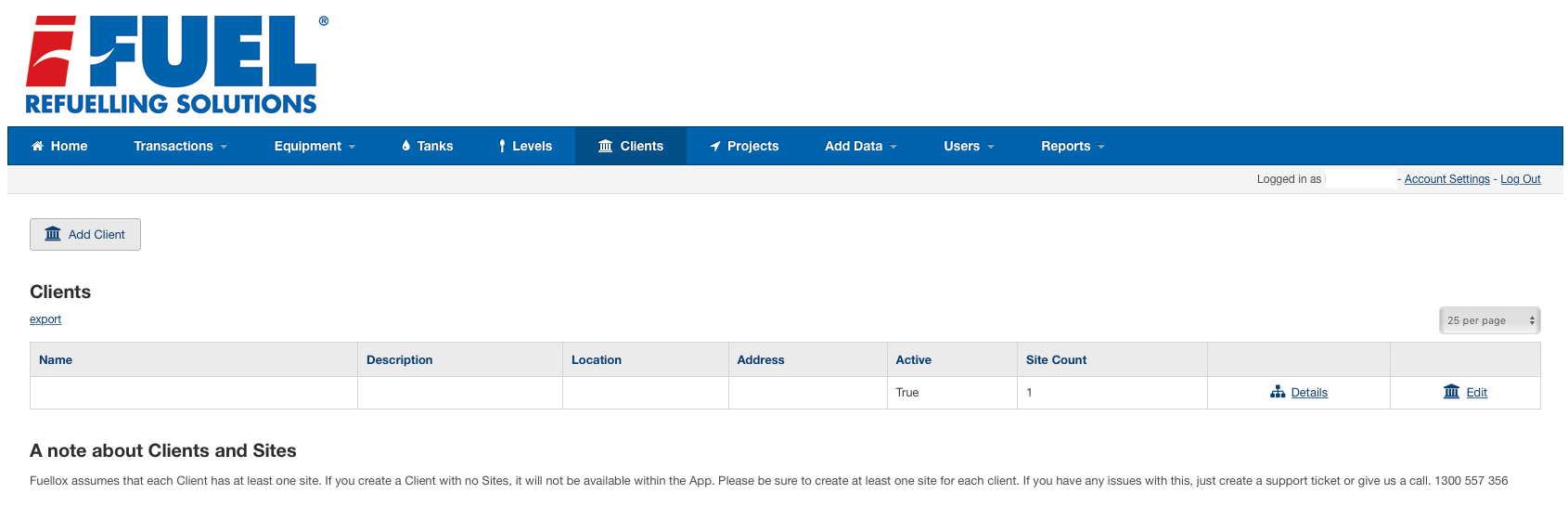Click the Tanks droplet icon
The image size is (1568, 520).
pos(406,146)
